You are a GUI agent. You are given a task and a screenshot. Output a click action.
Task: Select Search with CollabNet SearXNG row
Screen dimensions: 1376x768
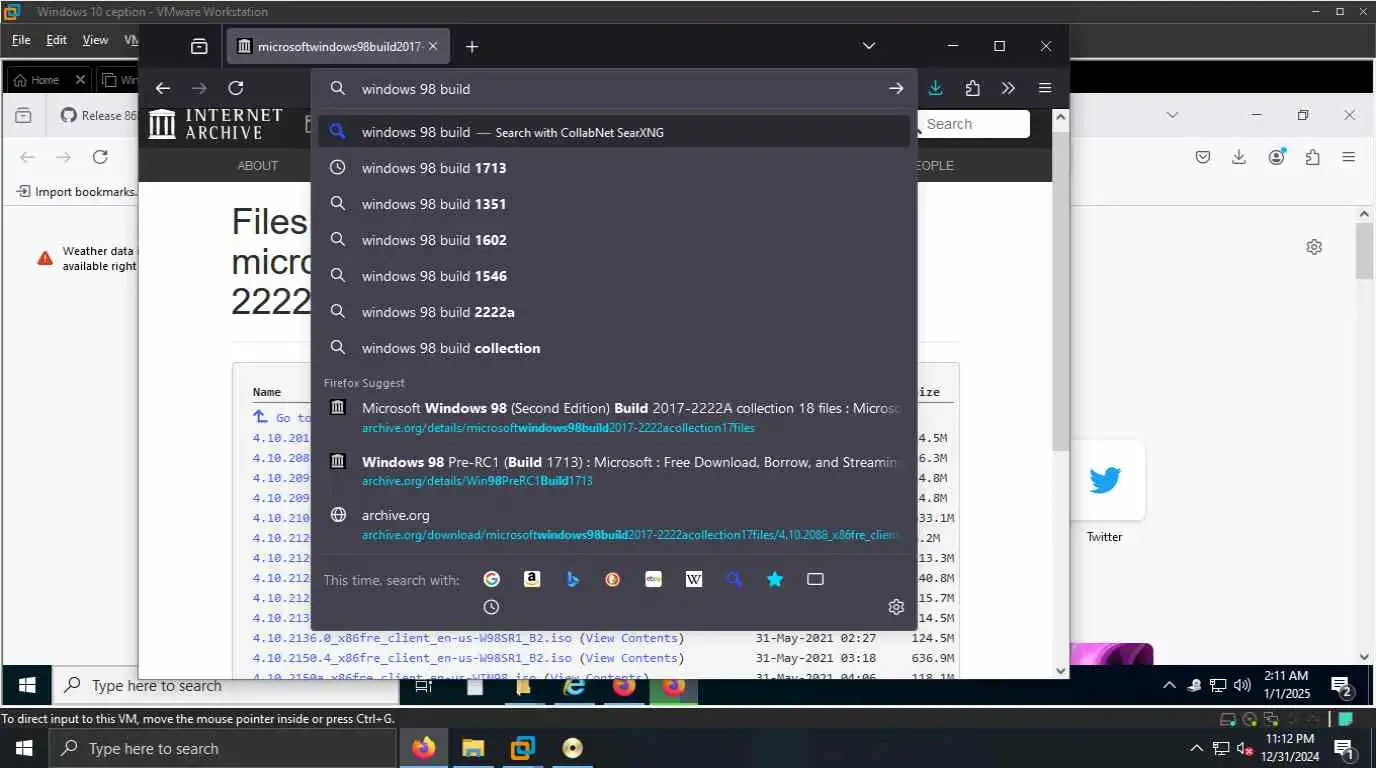point(615,132)
